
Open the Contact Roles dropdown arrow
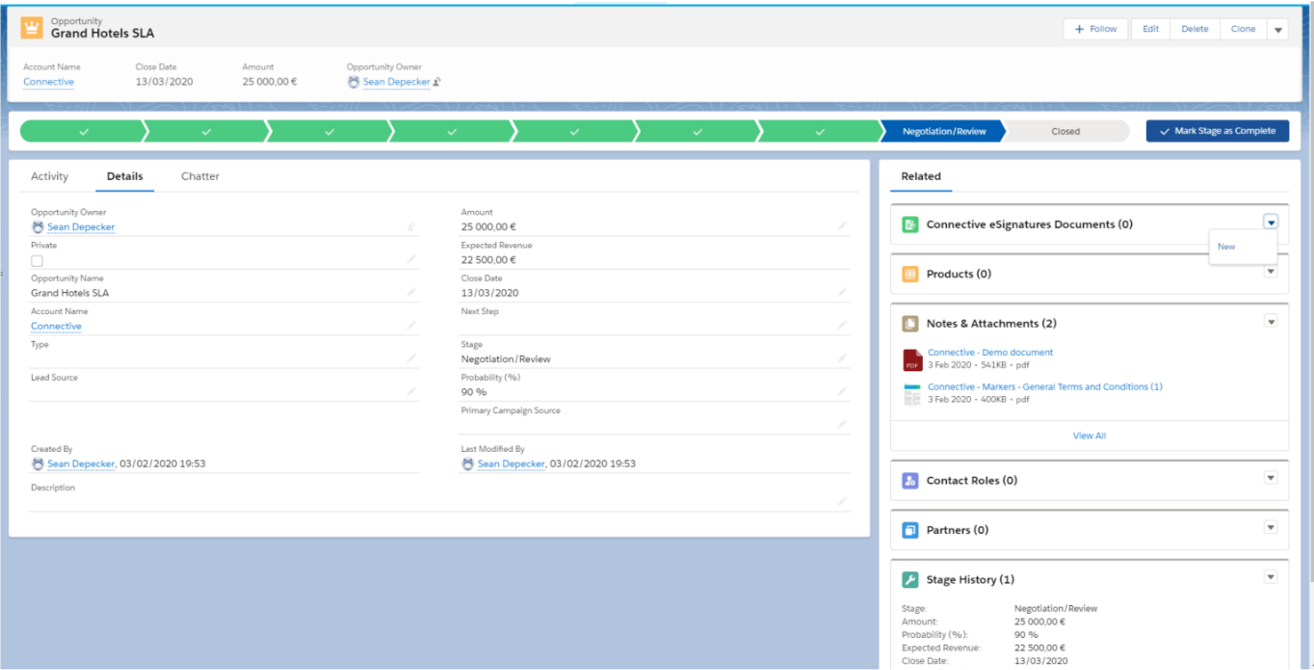pos(1271,478)
